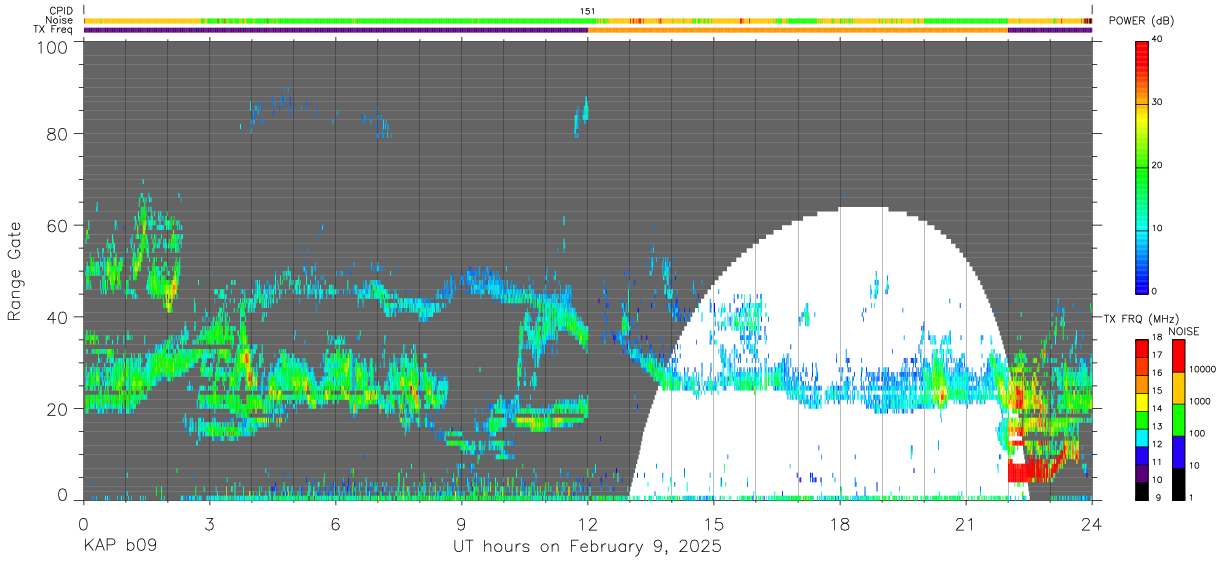The image size is (1228, 567).
Task: Click the "Noise" label at top left
Action: 59,20
